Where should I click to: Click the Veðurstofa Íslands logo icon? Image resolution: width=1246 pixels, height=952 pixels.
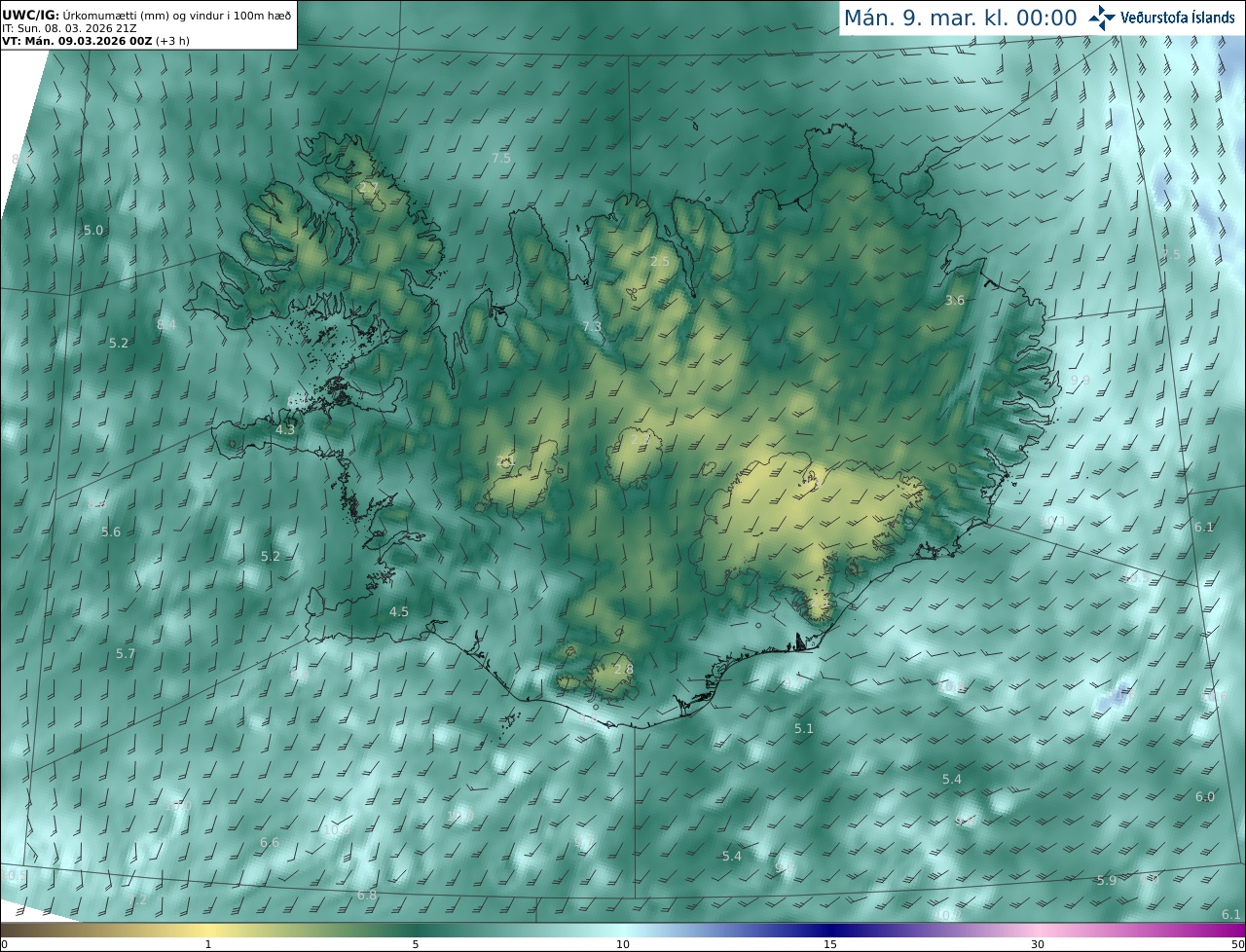pos(1102,18)
